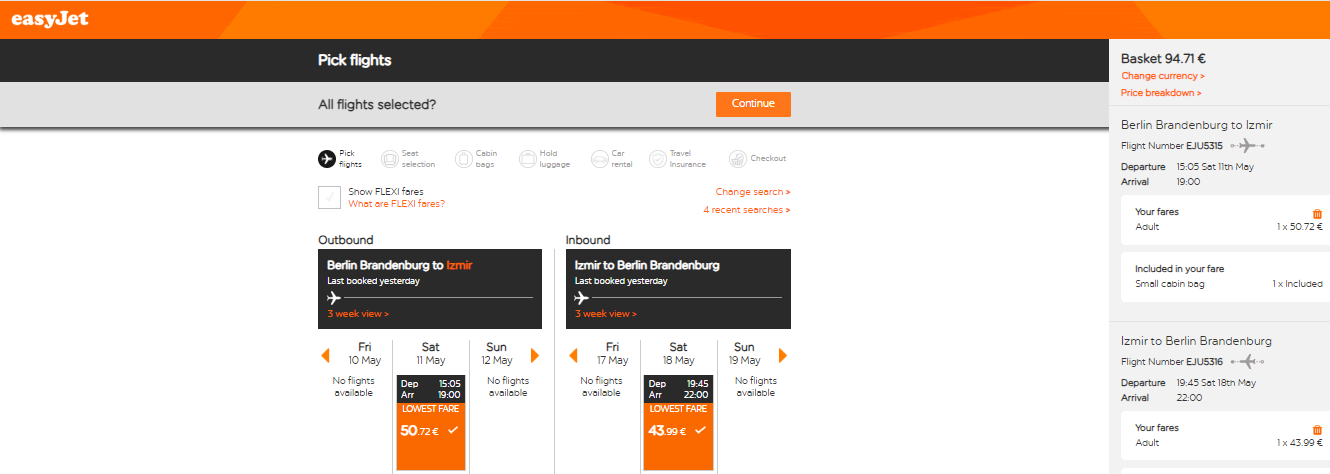Open Price breakdown in basket
1330x474 pixels.
pos(1161,93)
